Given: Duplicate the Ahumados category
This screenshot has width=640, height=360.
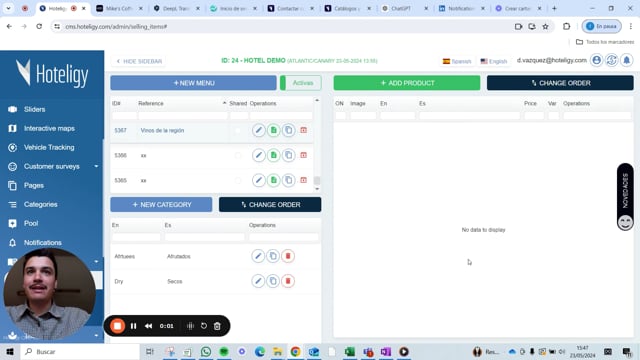Looking at the screenshot, I should point(273,256).
